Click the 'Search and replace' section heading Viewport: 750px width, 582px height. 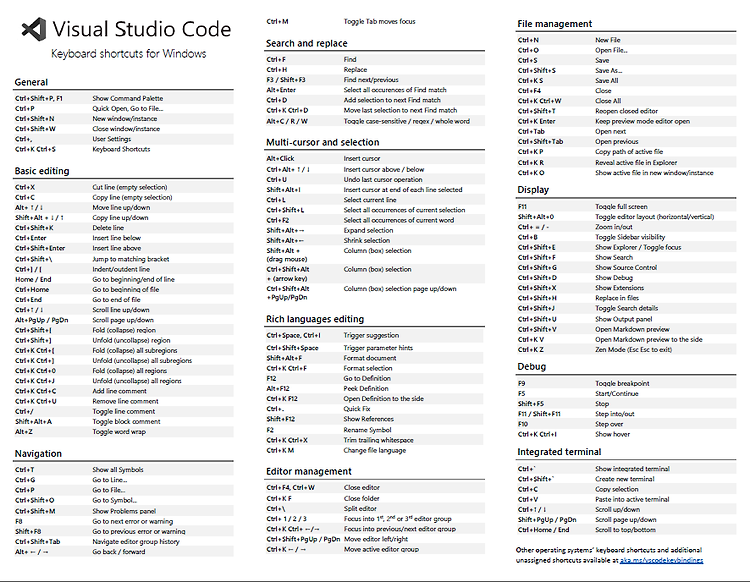pyautogui.click(x=307, y=43)
